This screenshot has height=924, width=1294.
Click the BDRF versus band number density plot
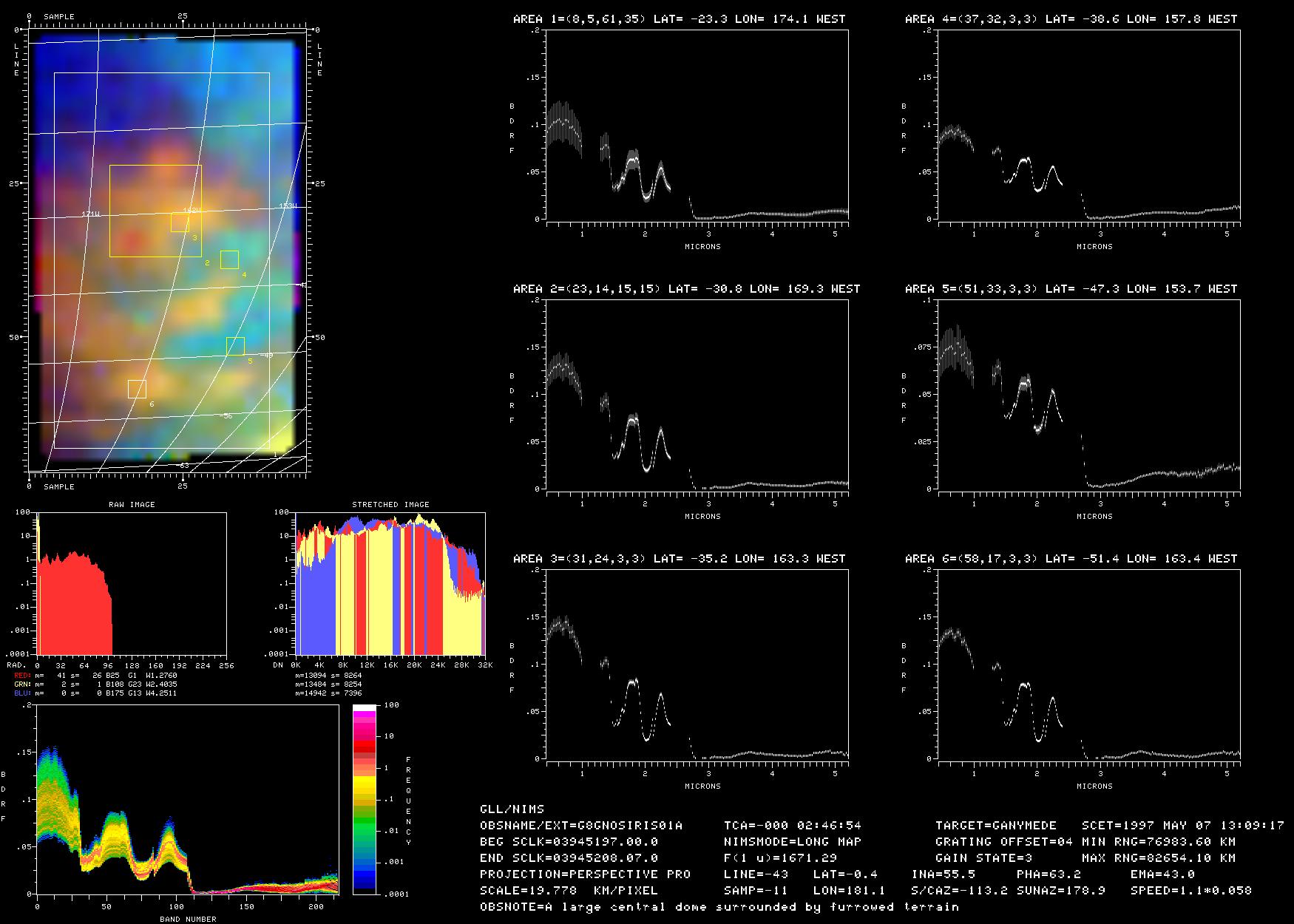click(187, 799)
